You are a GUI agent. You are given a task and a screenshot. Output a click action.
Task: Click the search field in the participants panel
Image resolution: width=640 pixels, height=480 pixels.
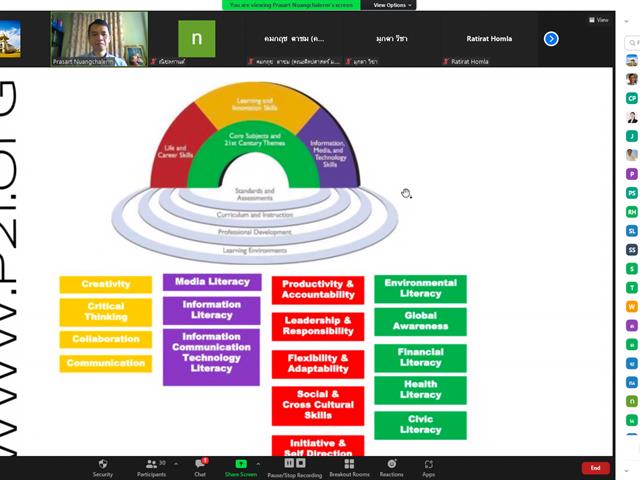[632, 42]
